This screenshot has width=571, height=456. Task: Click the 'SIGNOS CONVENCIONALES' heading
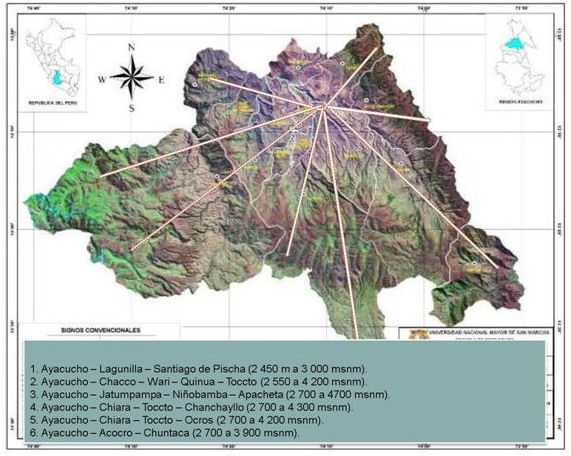point(101,330)
